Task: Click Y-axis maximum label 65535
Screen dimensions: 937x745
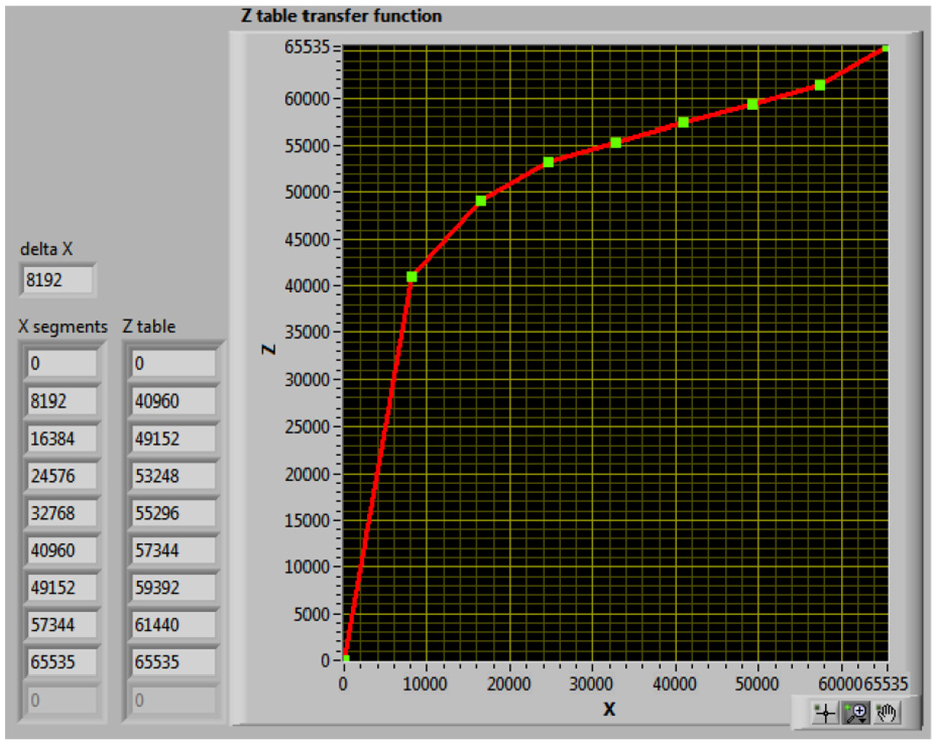Action: [307, 47]
